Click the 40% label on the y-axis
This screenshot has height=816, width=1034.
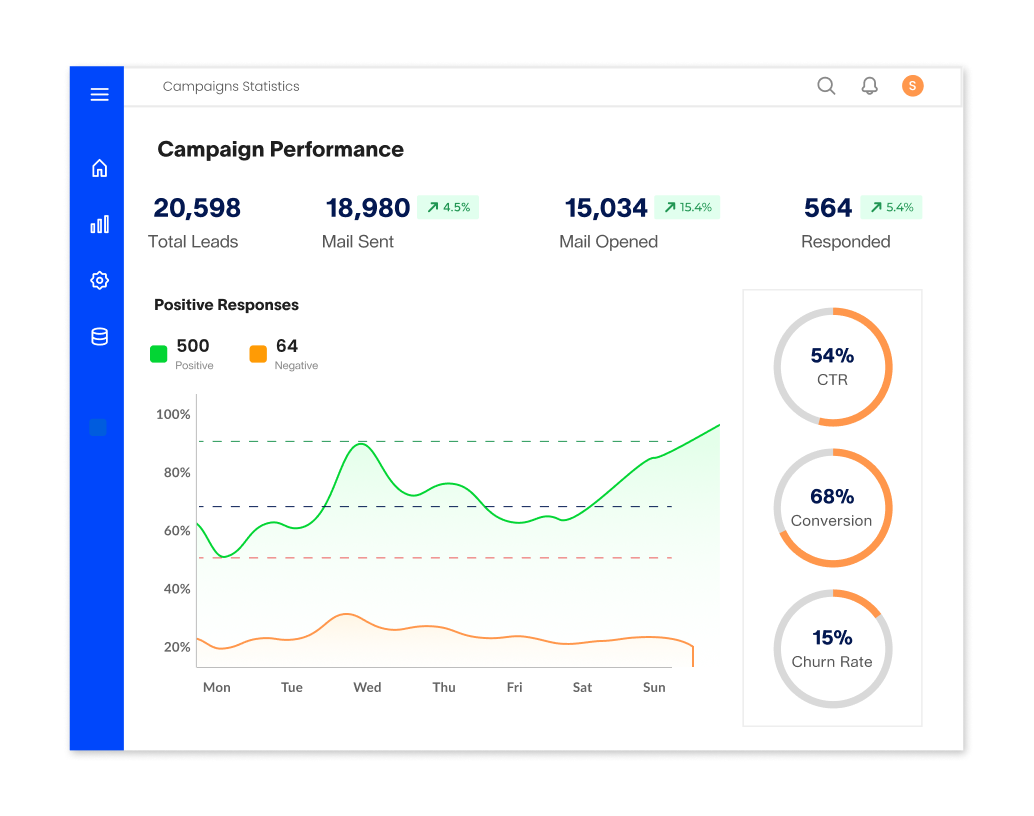[177, 588]
